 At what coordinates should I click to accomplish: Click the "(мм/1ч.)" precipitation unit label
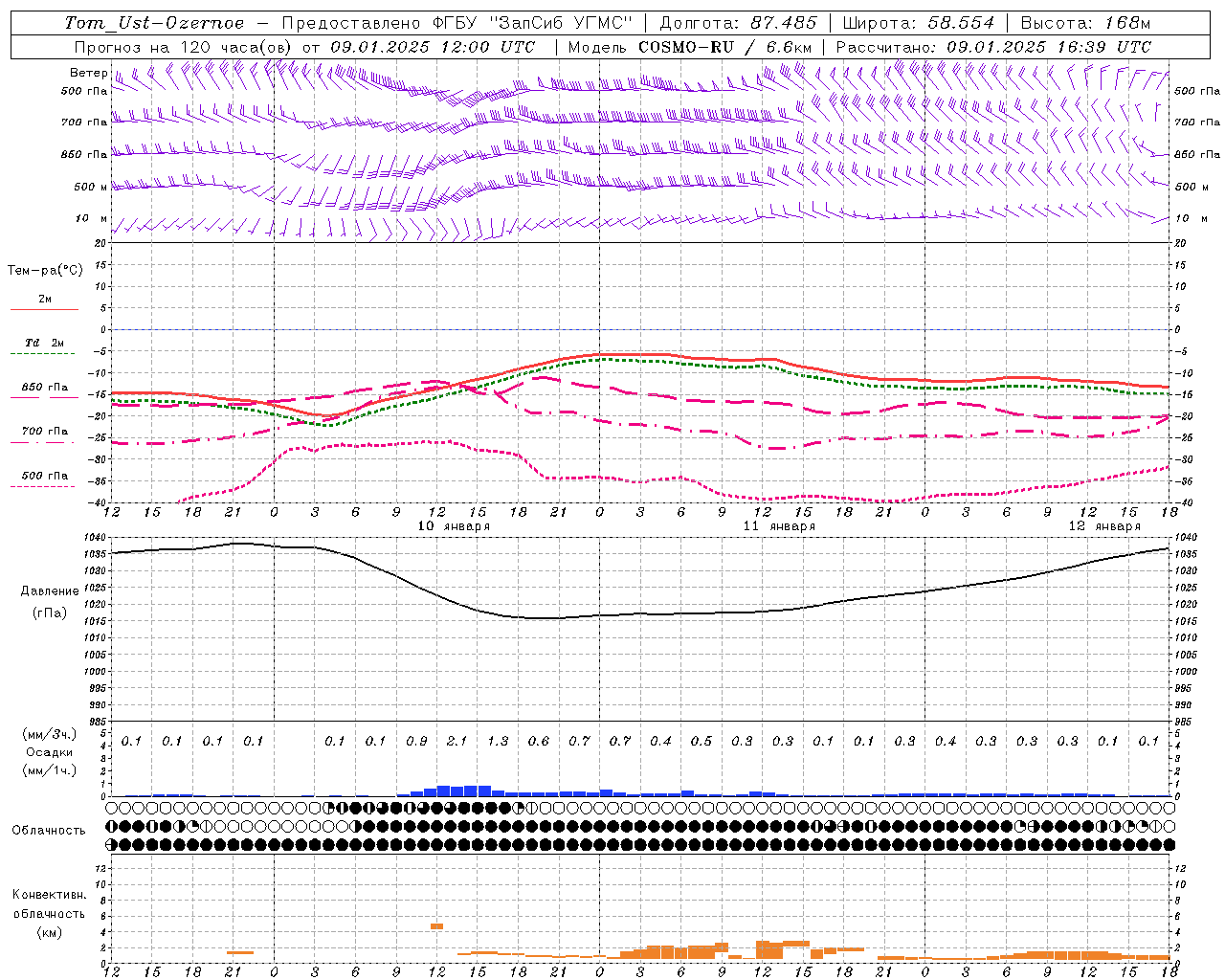point(50,770)
